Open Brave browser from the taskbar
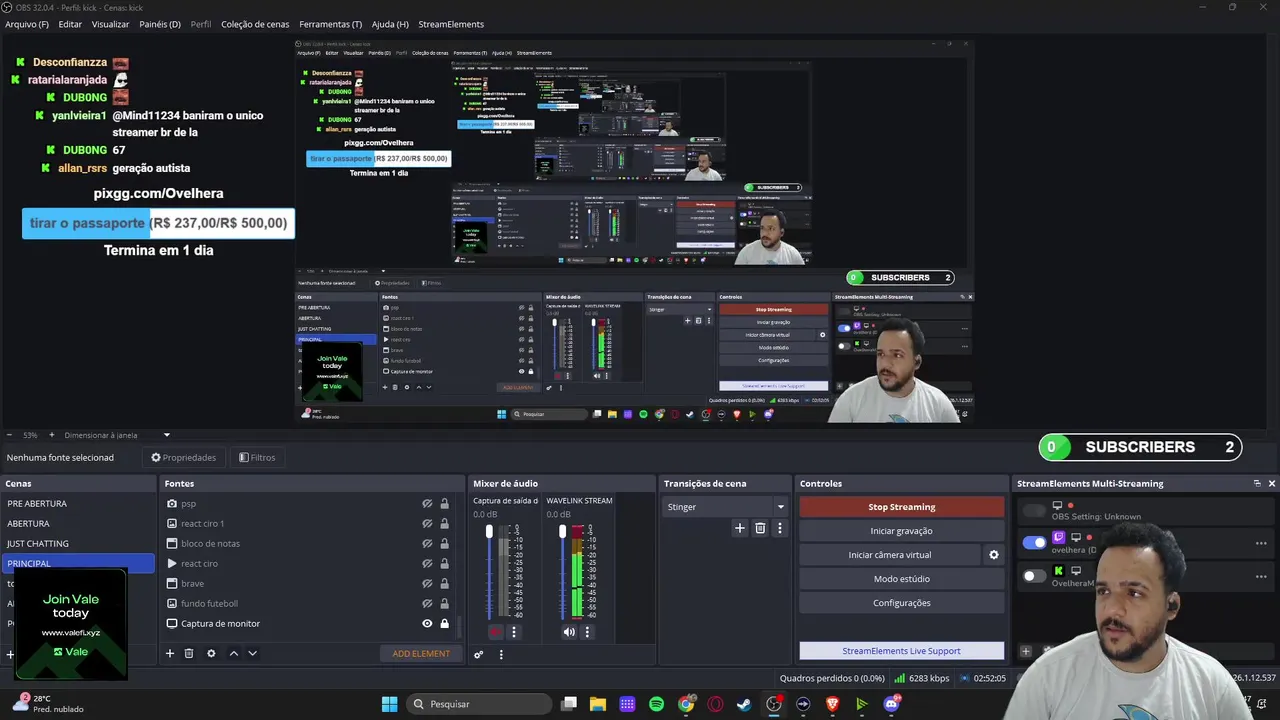The width and height of the screenshot is (1280, 720). point(832,704)
